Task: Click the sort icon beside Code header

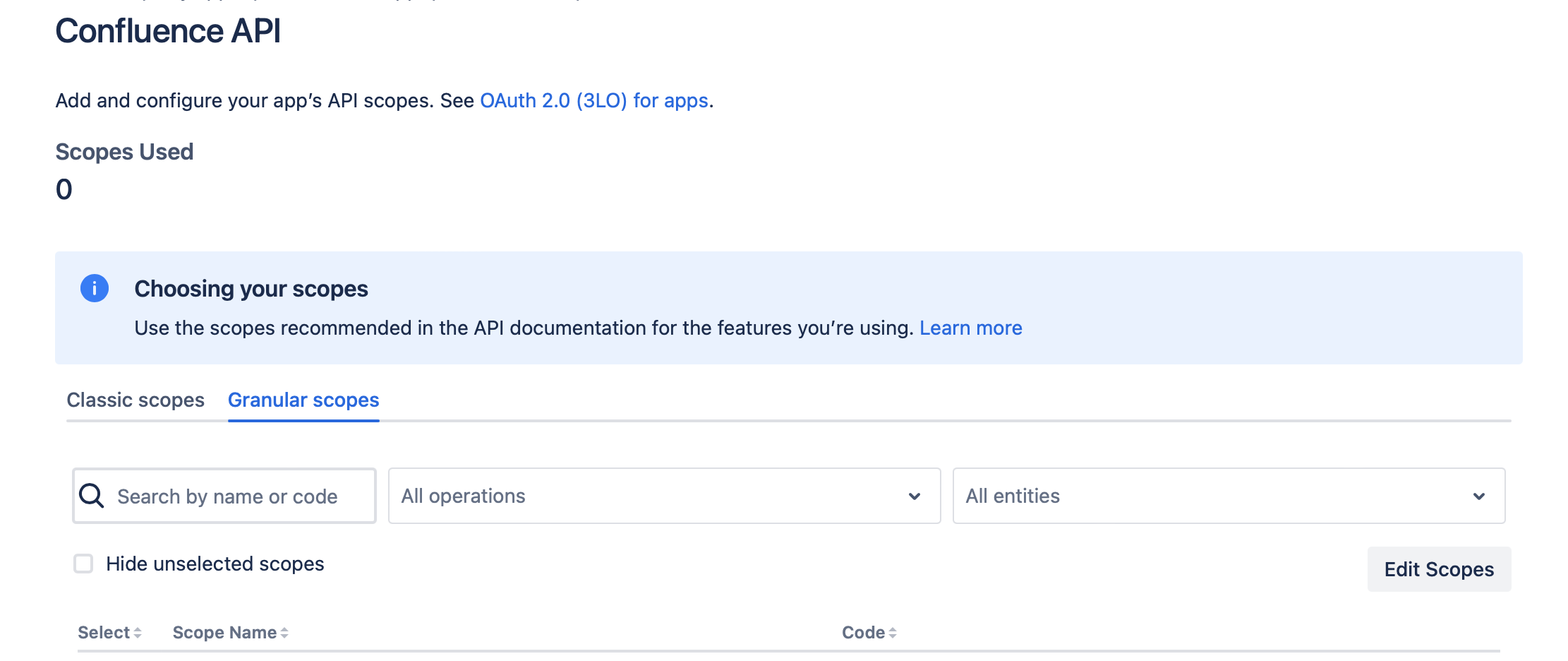Action: 893,633
